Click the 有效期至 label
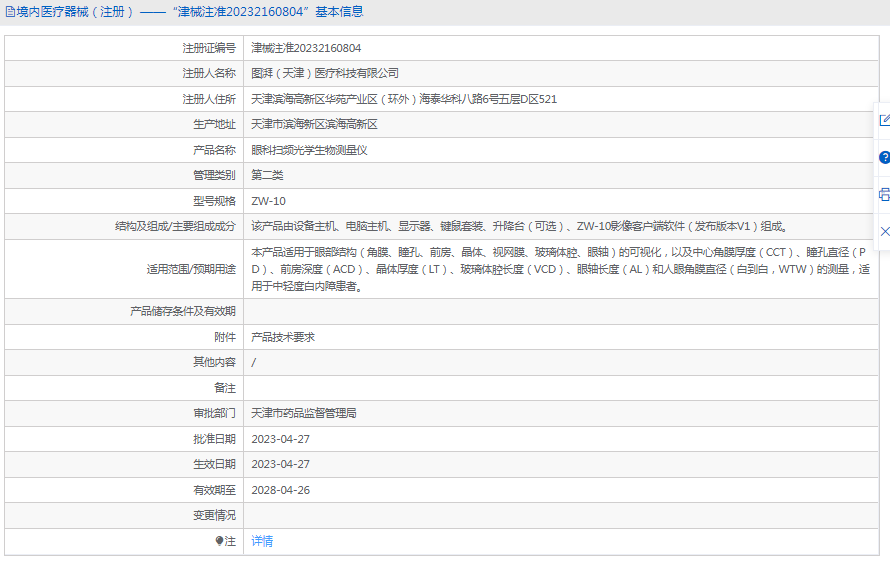The width and height of the screenshot is (890, 562). point(214,490)
